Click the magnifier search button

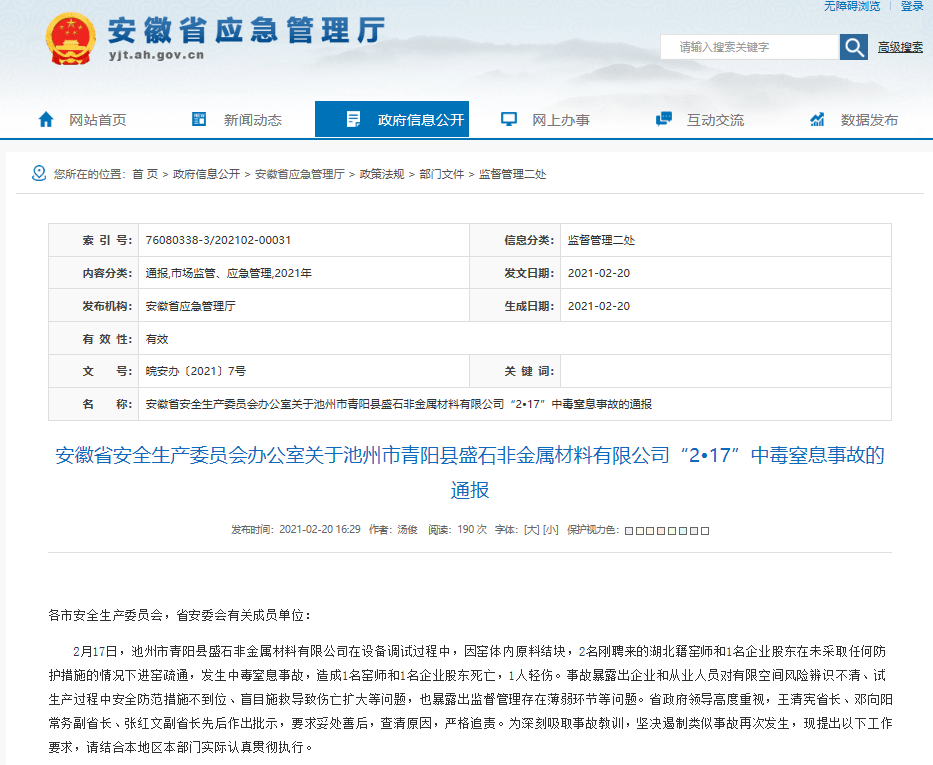click(854, 47)
